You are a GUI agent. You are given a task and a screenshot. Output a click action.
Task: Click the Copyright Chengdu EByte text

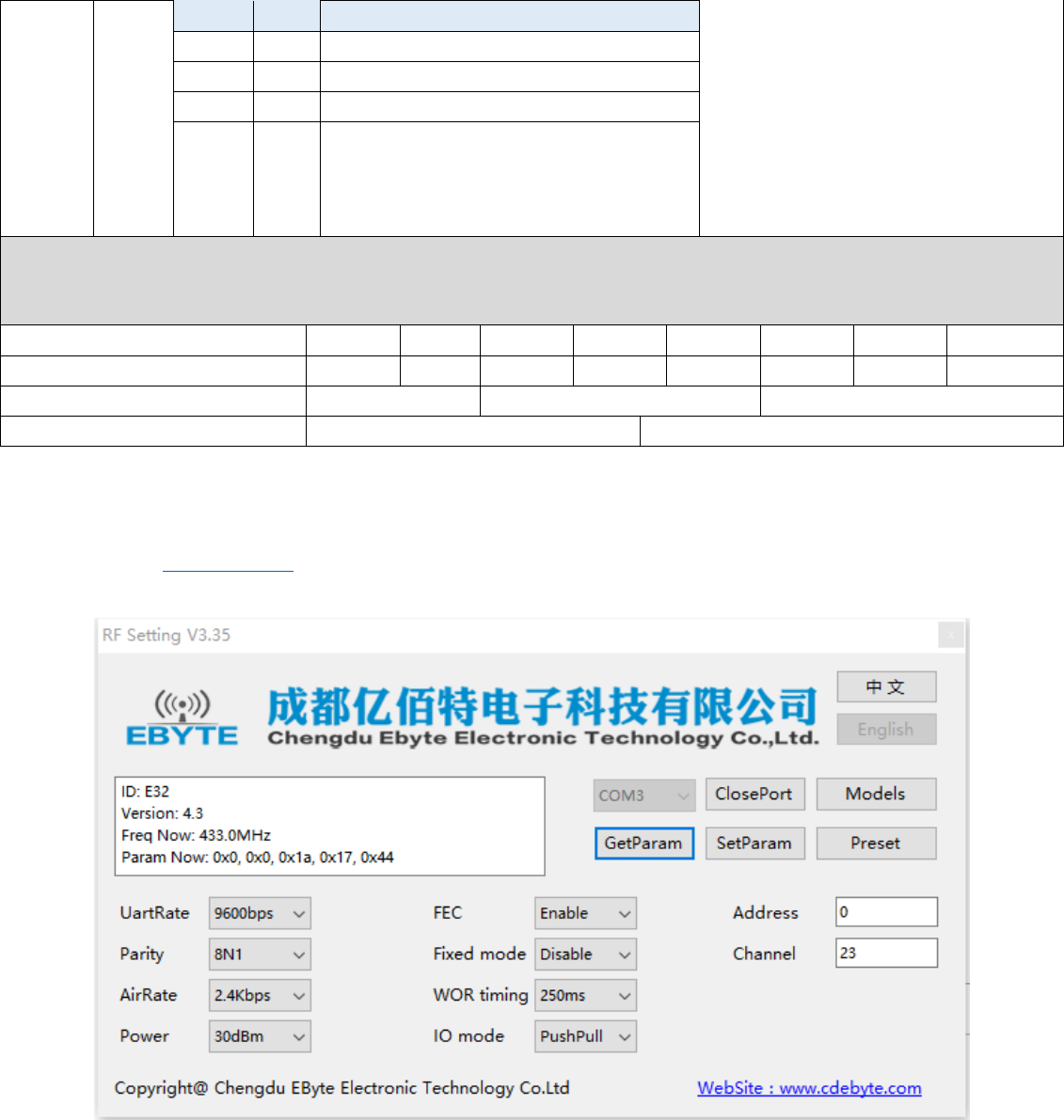(341, 1088)
